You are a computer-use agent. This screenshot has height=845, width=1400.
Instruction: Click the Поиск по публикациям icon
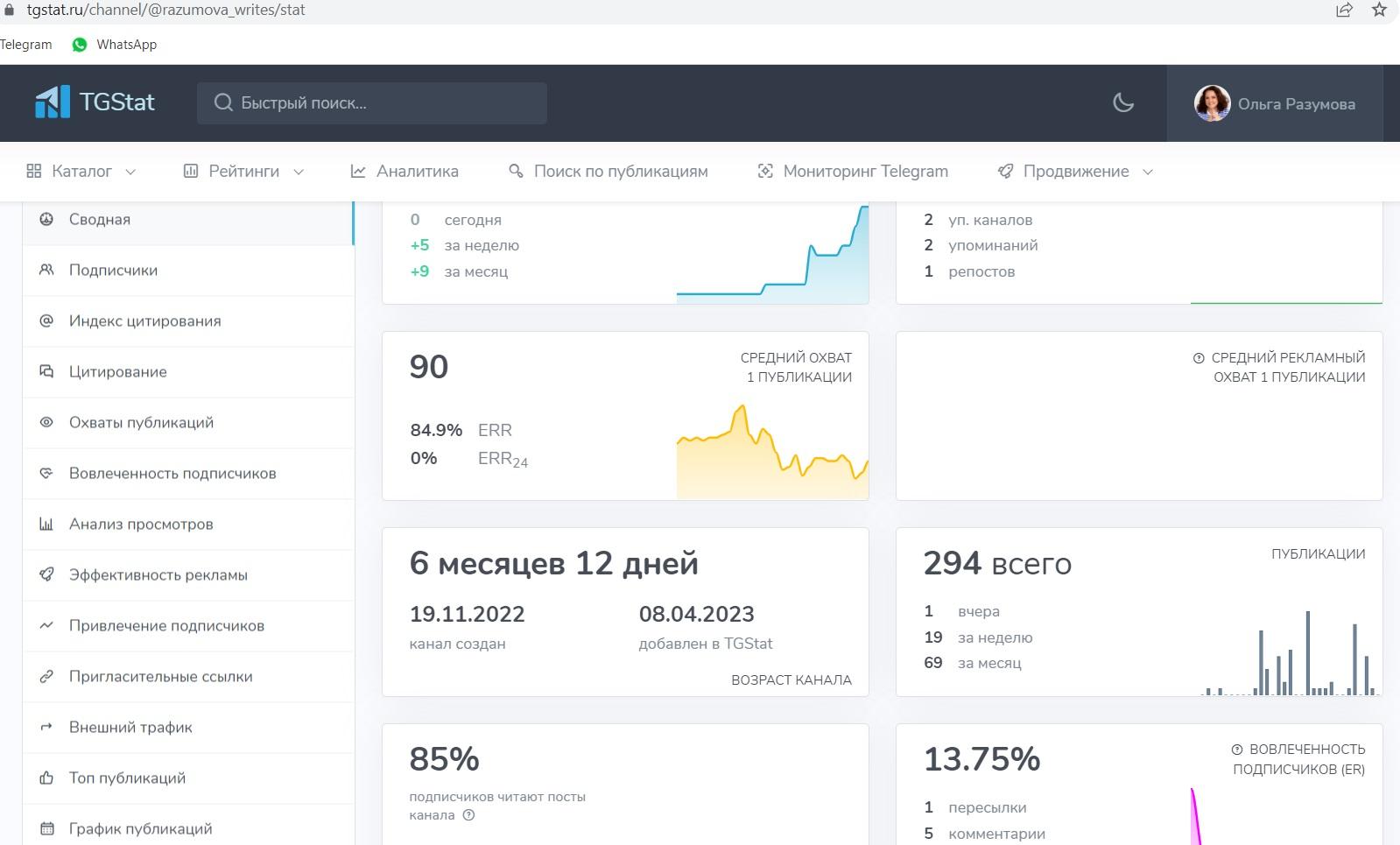tap(517, 172)
